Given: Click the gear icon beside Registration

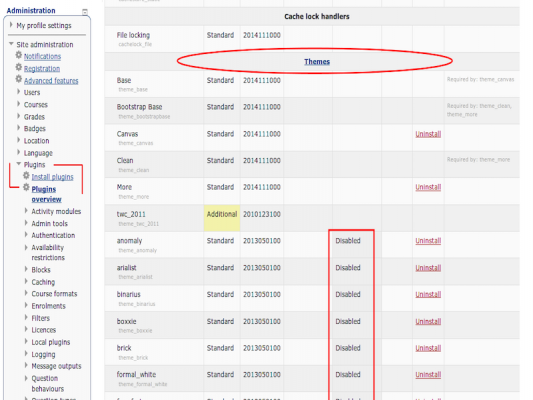Looking at the screenshot, I should pos(19,67).
